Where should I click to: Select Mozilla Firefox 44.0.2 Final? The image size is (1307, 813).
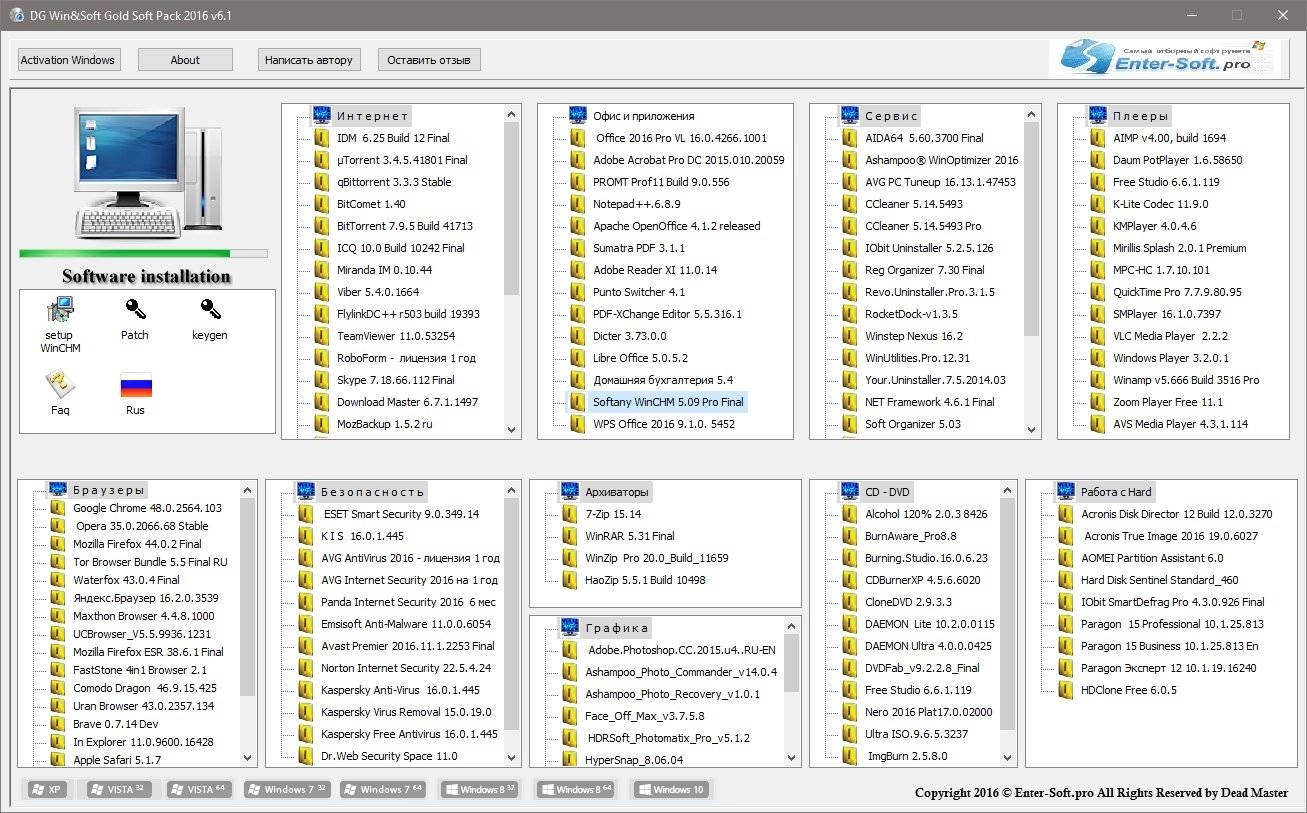click(x=137, y=544)
